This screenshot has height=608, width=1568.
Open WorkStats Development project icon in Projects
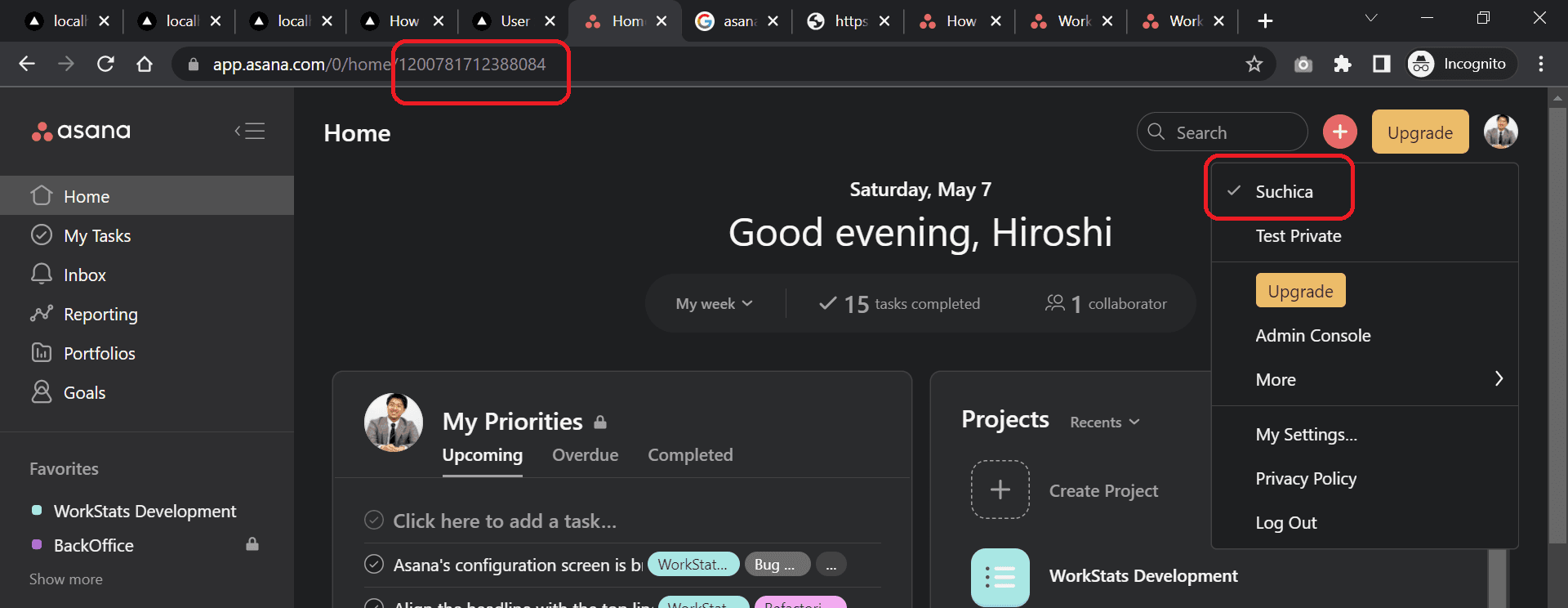tap(1000, 577)
